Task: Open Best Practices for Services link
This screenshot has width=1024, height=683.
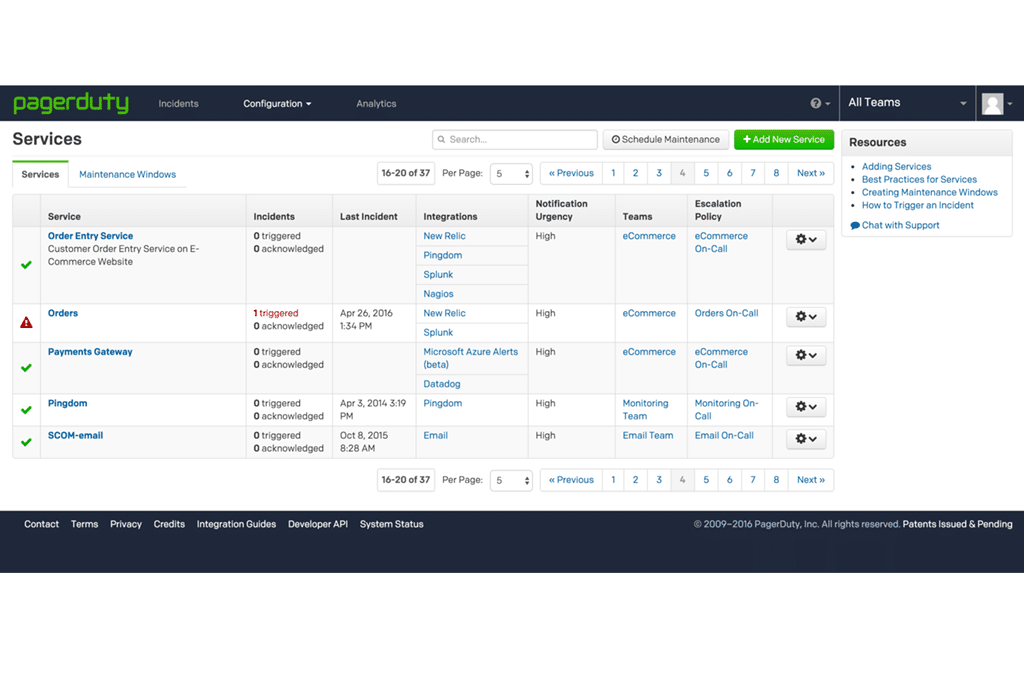Action: [919, 180]
